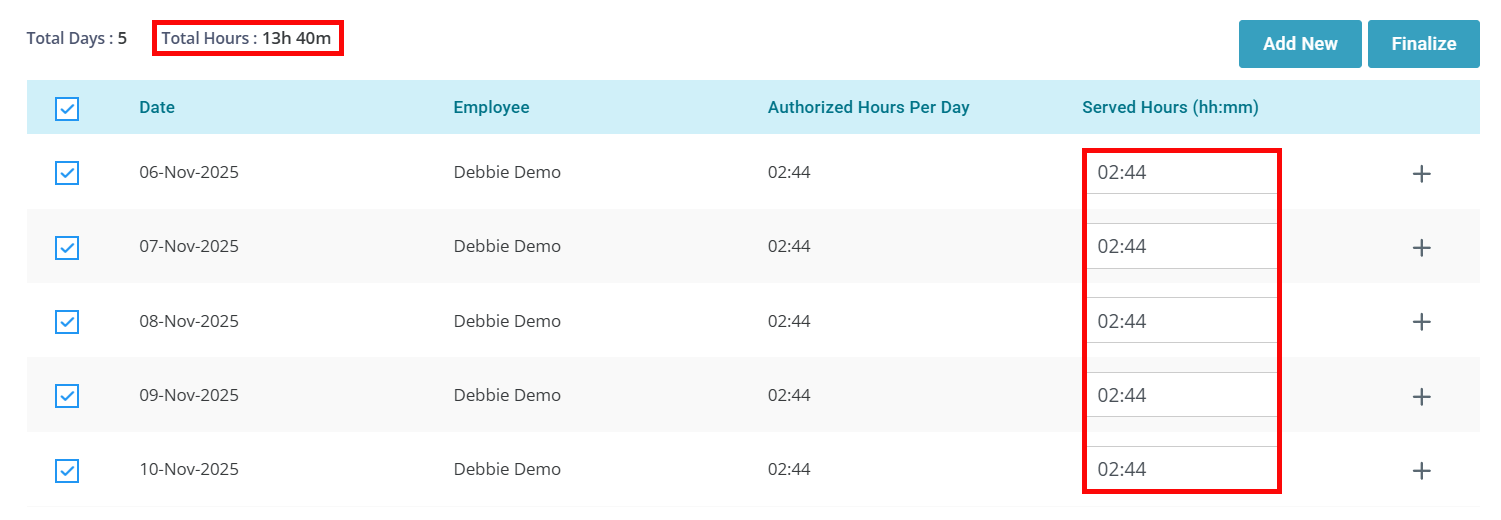1501x520 pixels.
Task: Hit the plus icon for 09-Nov-2025 row
Action: point(1421,397)
